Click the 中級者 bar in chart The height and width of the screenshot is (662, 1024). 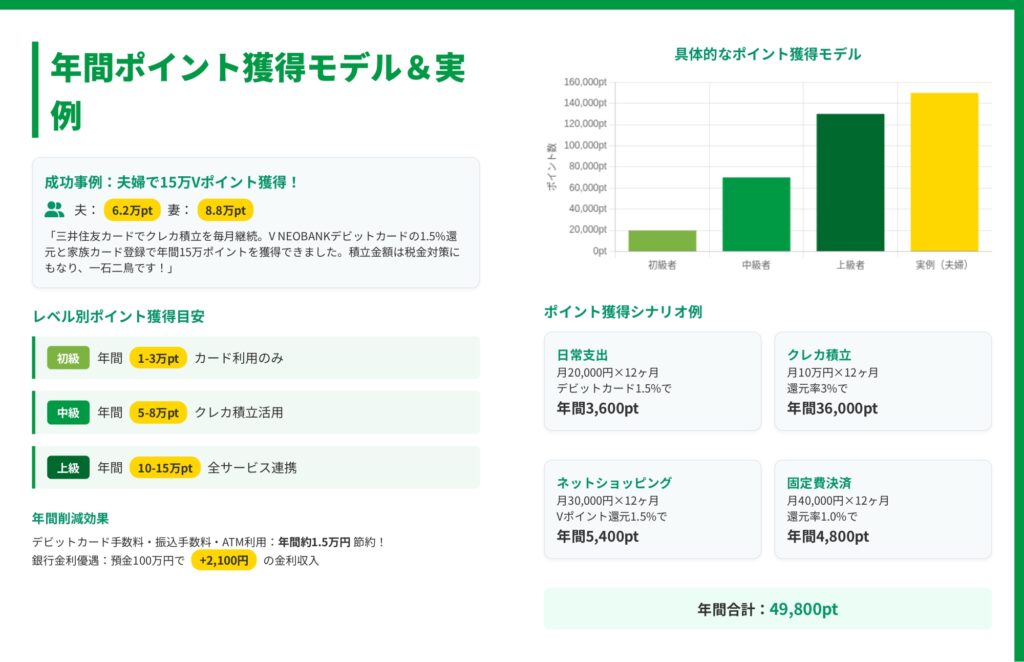click(x=756, y=214)
